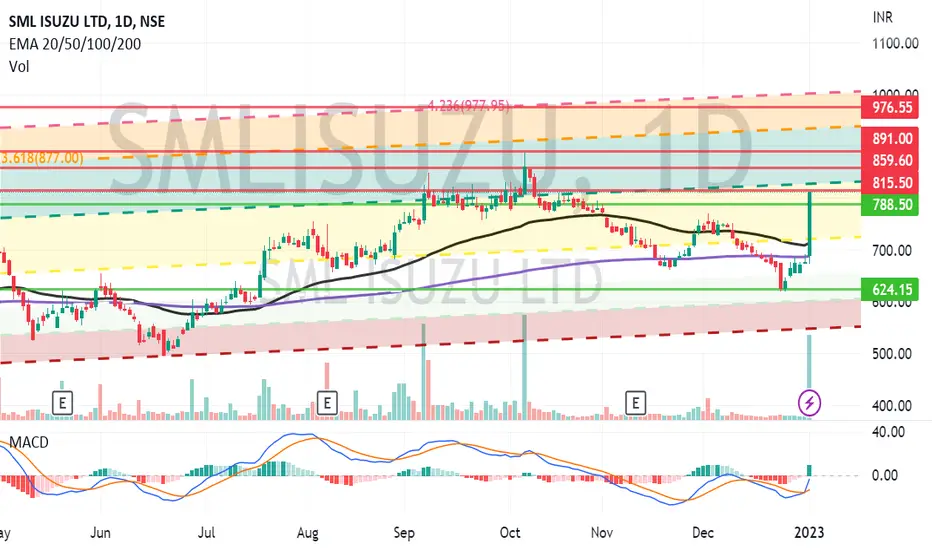The height and width of the screenshot is (550, 932).
Task: Open the purple lightning event marker
Action: click(810, 403)
